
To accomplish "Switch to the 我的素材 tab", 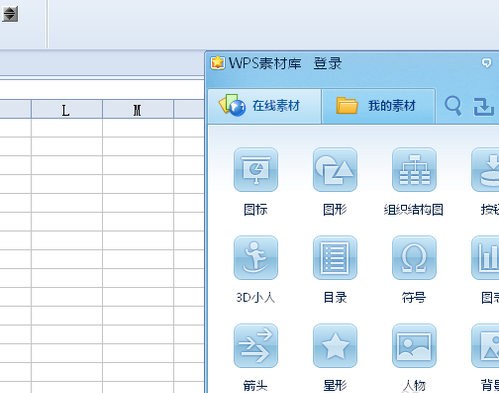I will click(x=379, y=106).
